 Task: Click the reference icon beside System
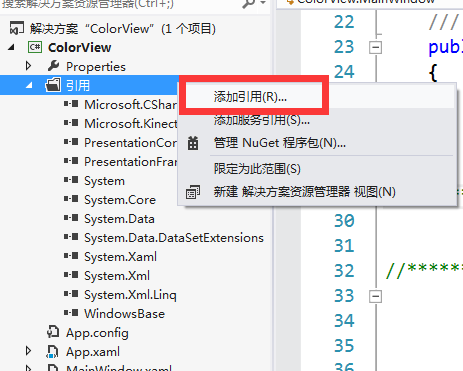pos(71,180)
